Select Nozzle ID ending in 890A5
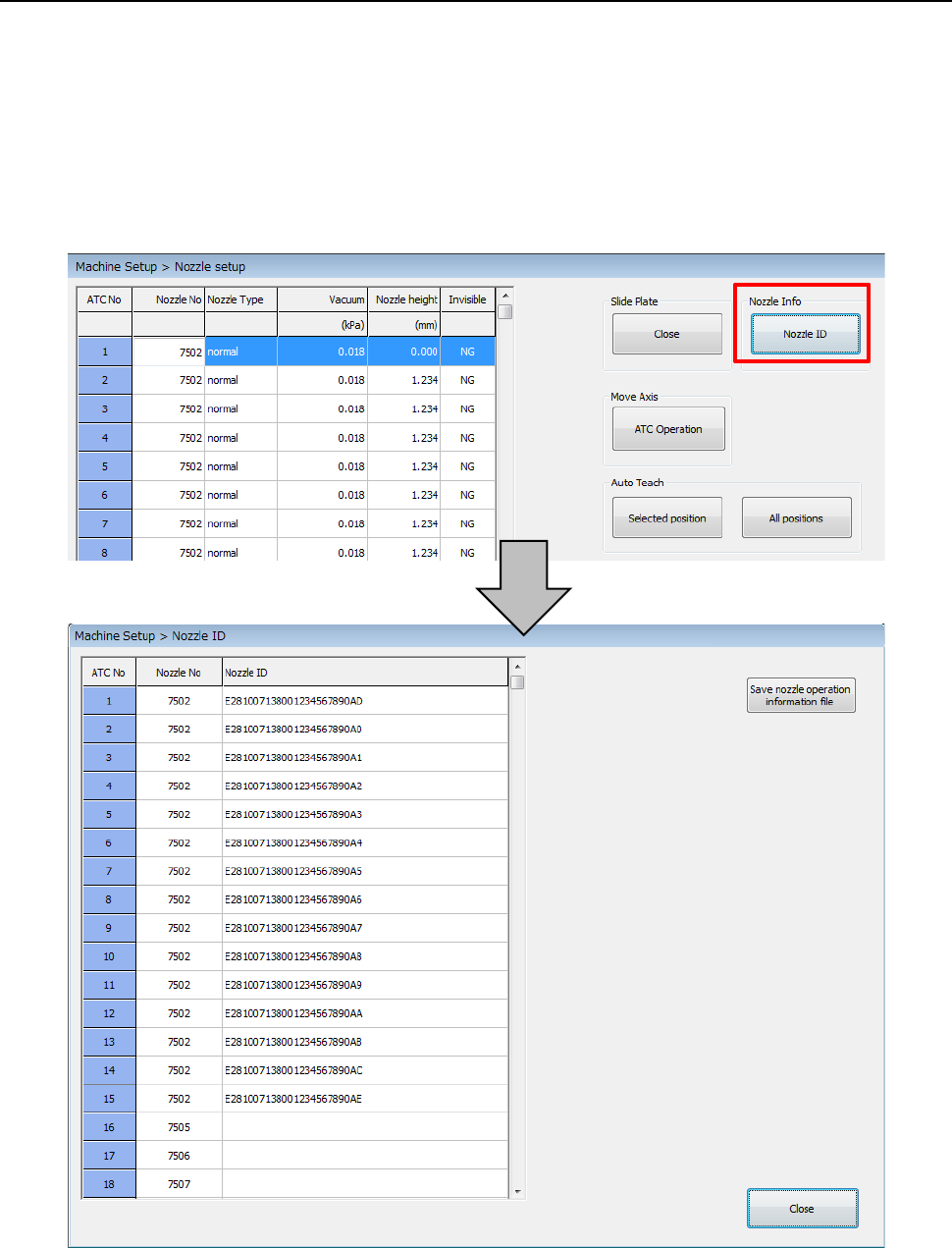Image resolution: width=952 pixels, height=1248 pixels. click(x=365, y=871)
